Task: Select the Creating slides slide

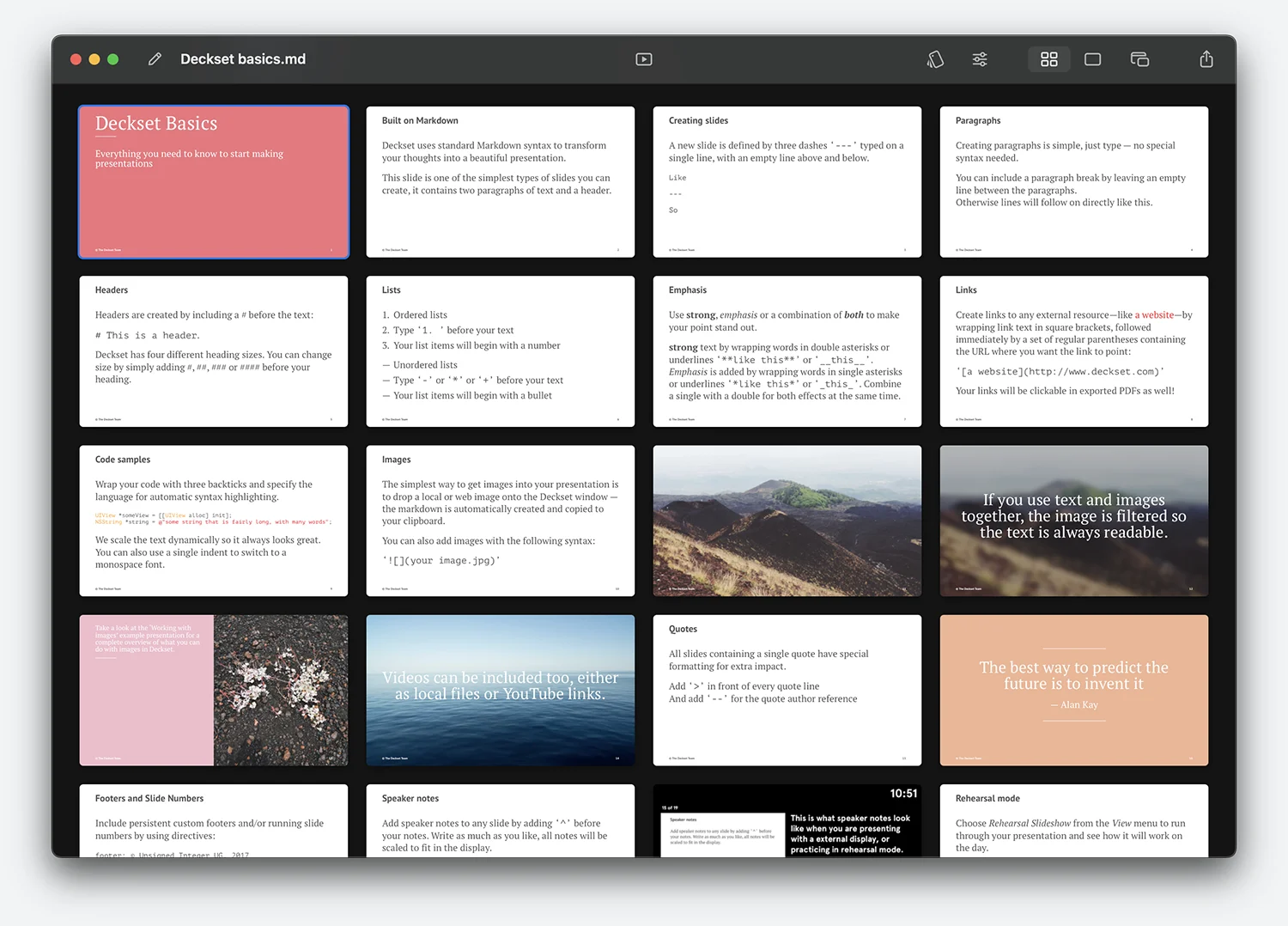Action: tap(787, 182)
